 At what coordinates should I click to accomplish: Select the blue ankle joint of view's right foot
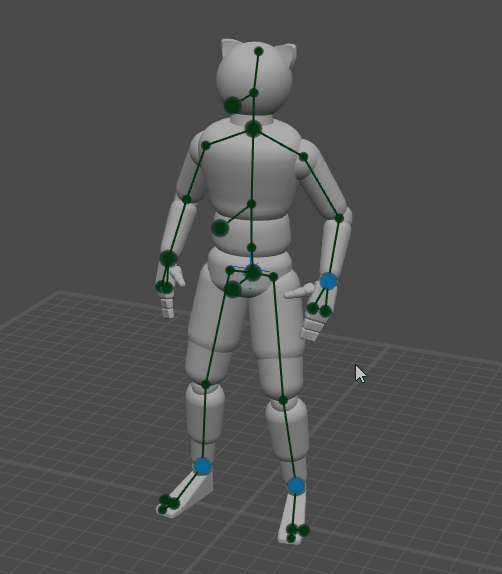click(x=296, y=486)
